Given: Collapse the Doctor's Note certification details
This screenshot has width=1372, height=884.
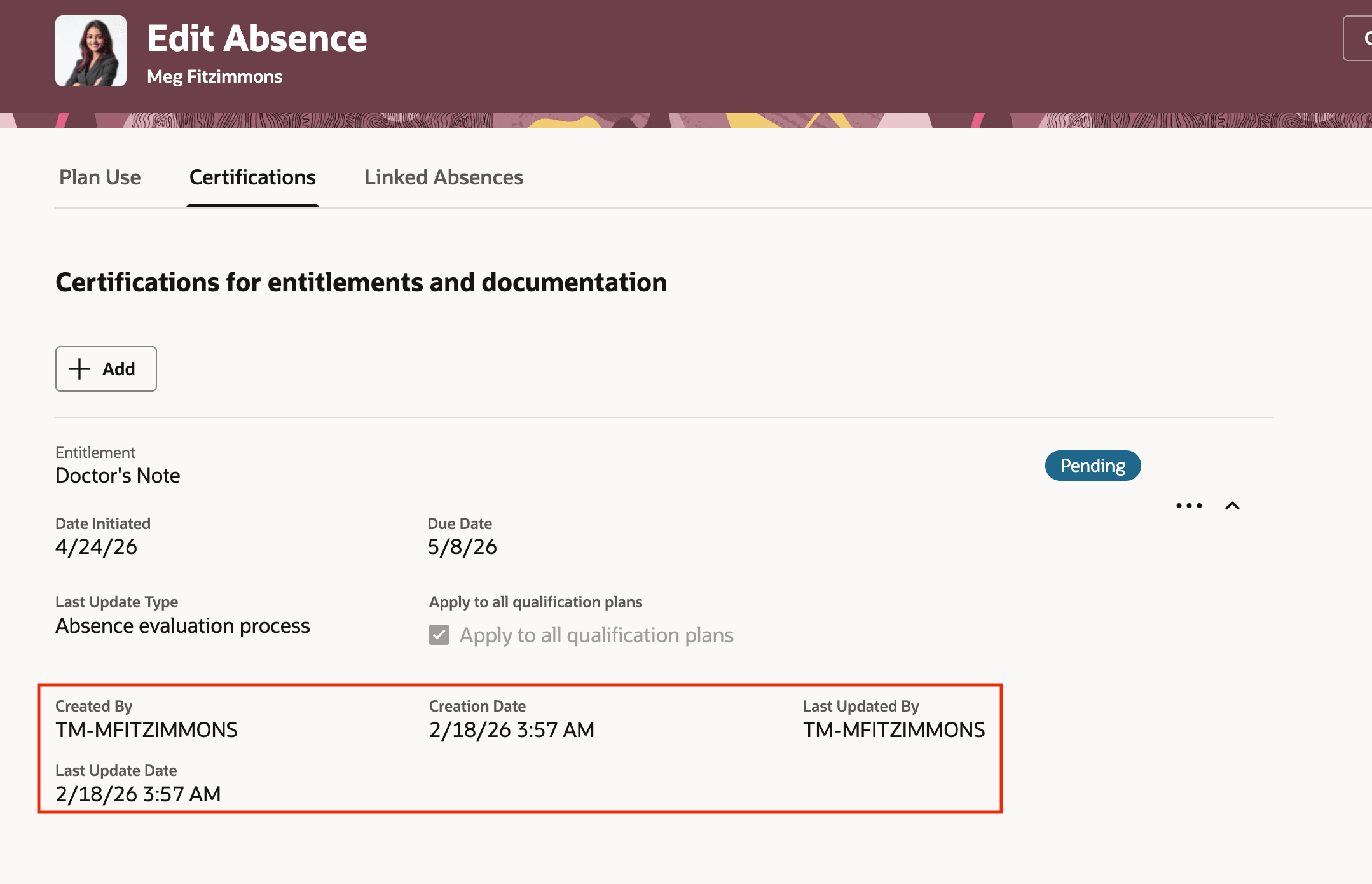Looking at the screenshot, I should point(1232,506).
